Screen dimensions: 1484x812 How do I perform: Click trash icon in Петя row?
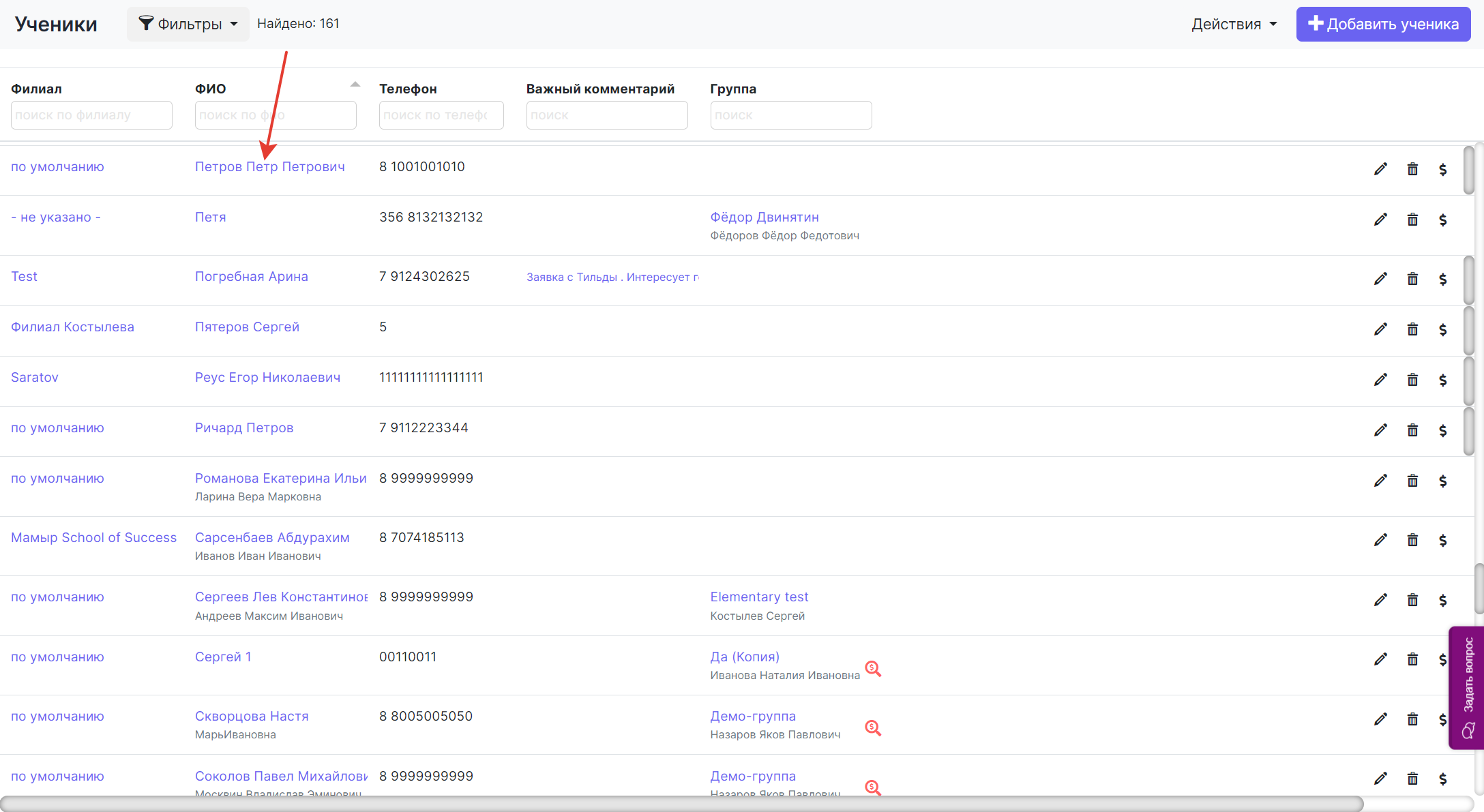pos(1412,220)
